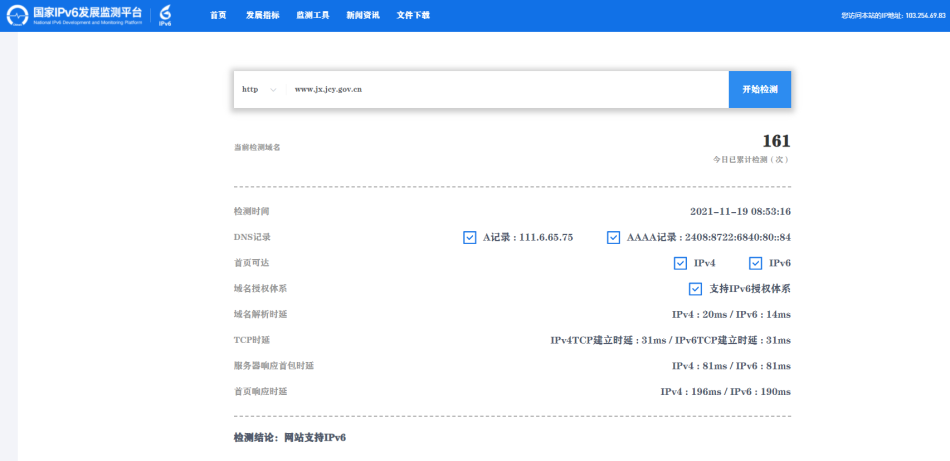This screenshot has height=461, width=950.
Task: Click the domain input field with www.jx.jcy.gov.cn
Action: click(x=505, y=89)
